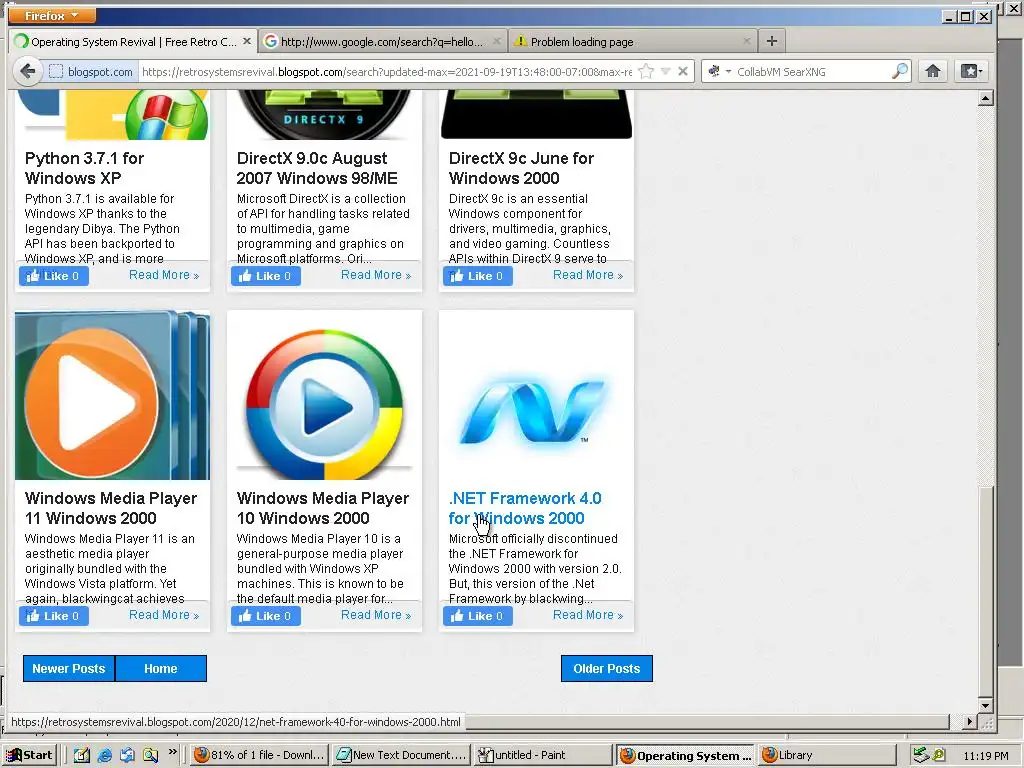Go to home page via house icon
The image size is (1024, 768).
(933, 71)
